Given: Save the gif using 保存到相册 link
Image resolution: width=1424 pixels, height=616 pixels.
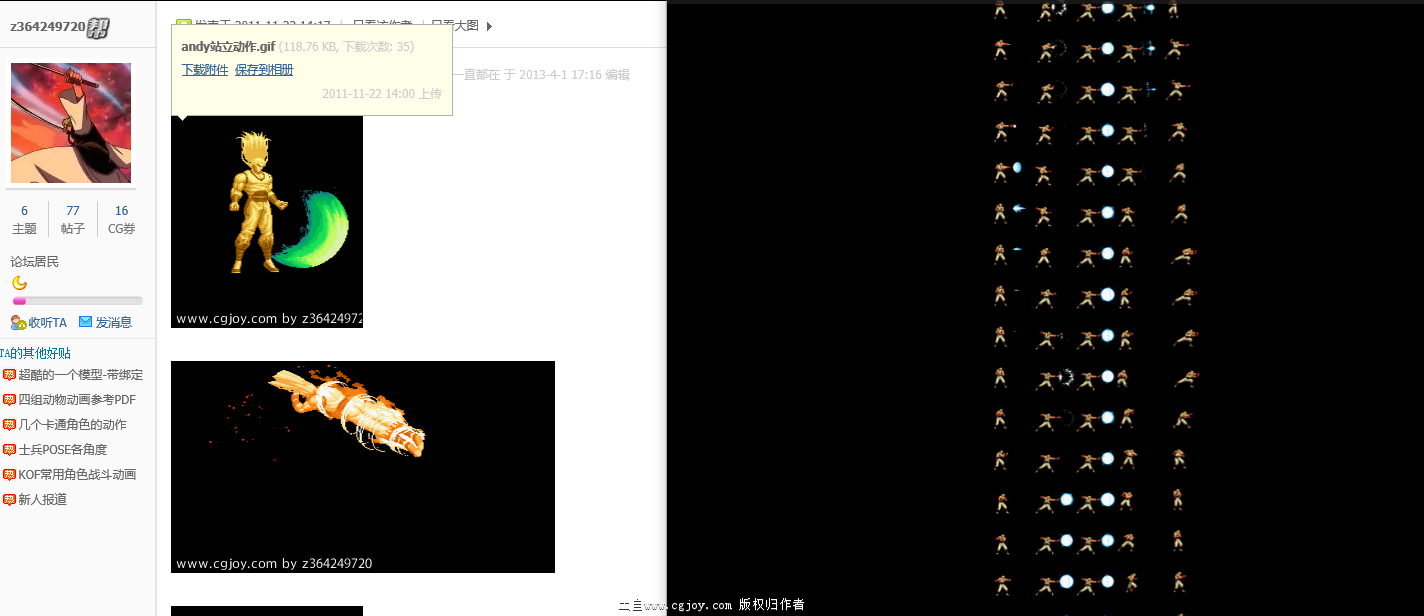Looking at the screenshot, I should [263, 69].
